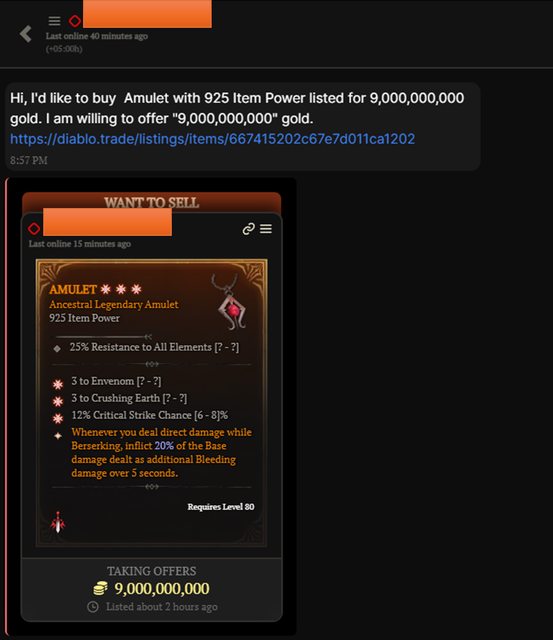
Task: Go back using the left chevron arrow
Action: coord(26,34)
